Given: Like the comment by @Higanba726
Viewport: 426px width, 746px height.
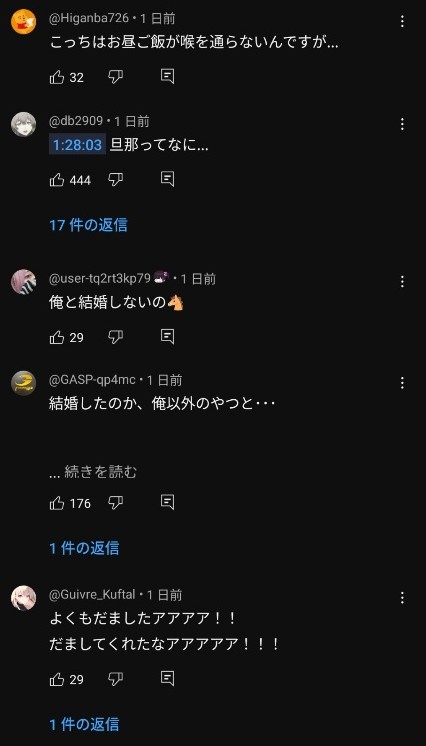Looking at the screenshot, I should 57,77.
